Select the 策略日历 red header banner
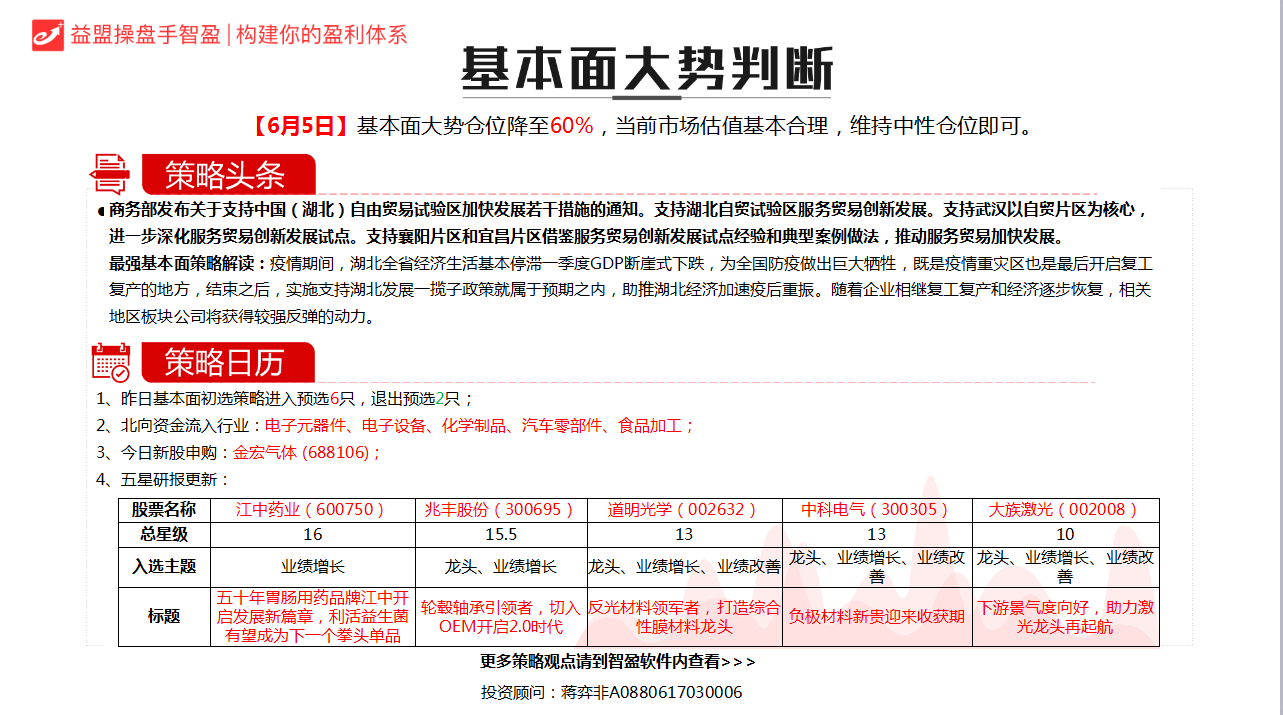This screenshot has width=1283, height=715. point(227,362)
